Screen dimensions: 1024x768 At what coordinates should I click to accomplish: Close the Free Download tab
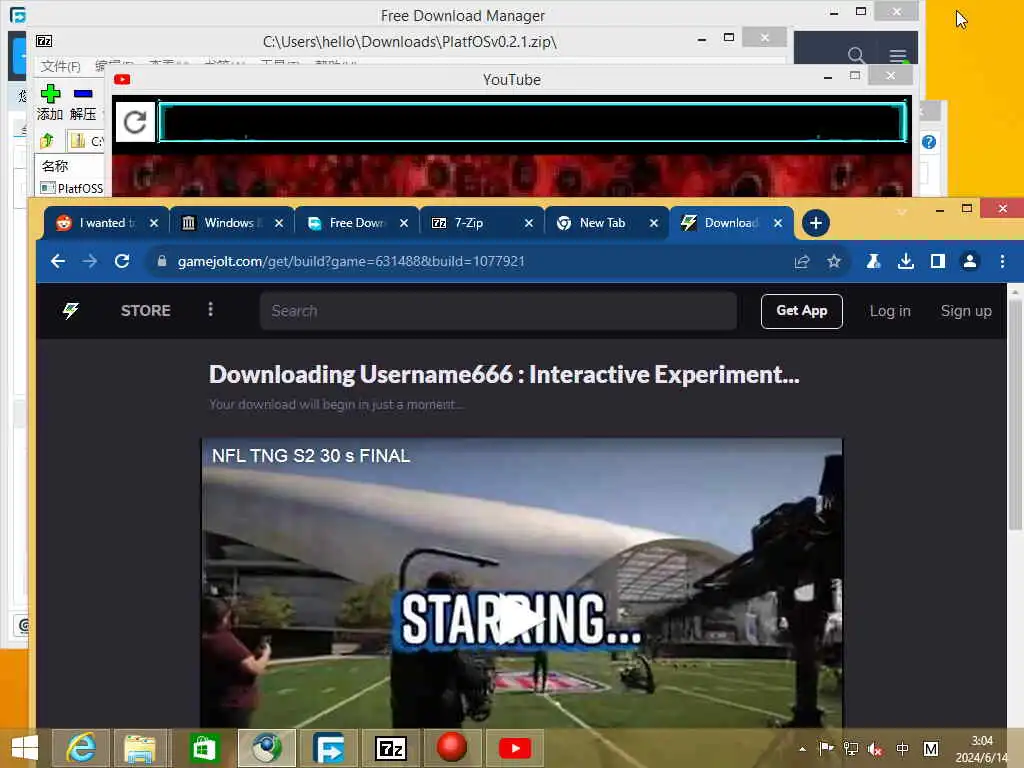point(404,223)
